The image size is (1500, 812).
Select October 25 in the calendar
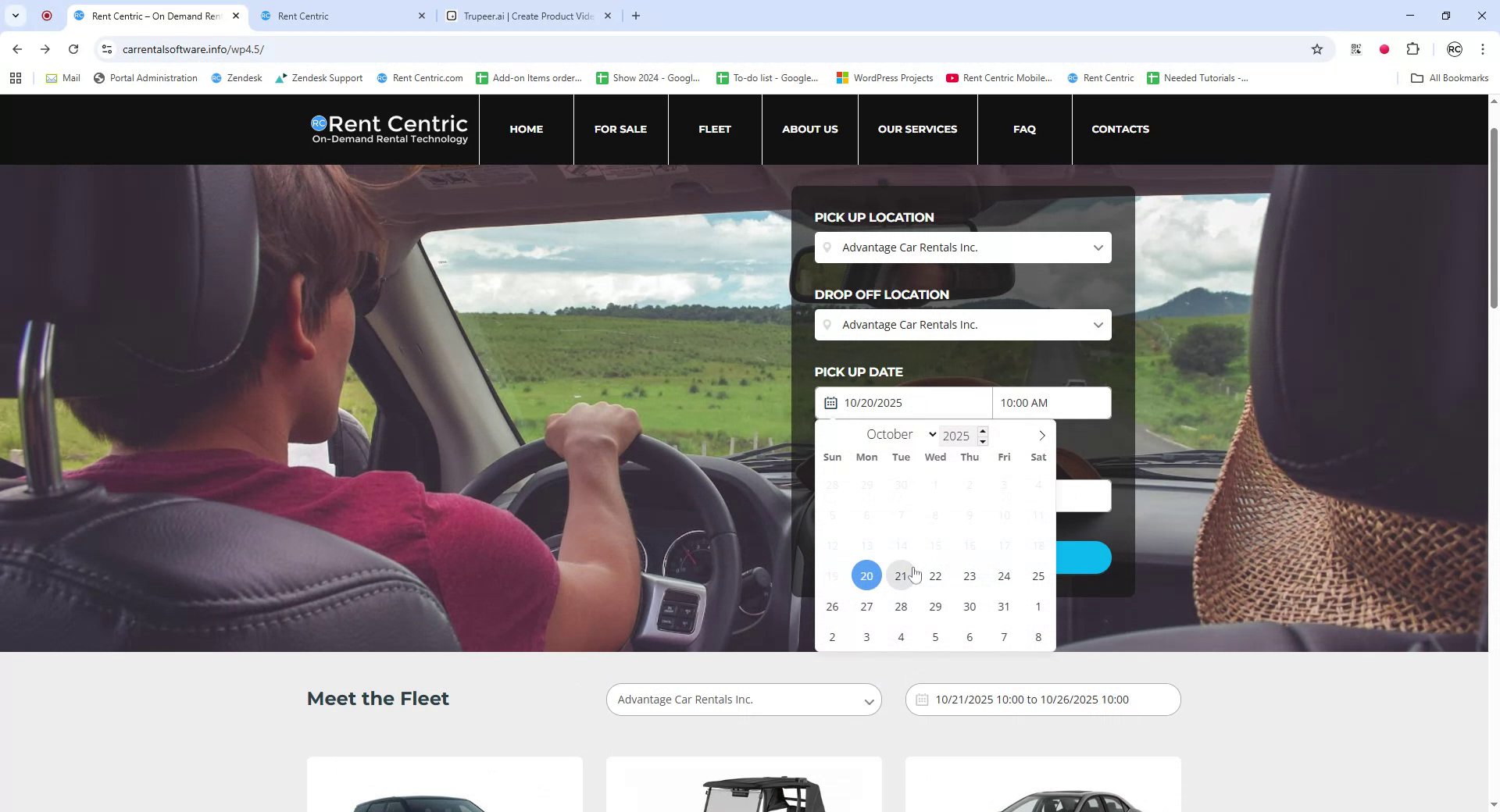click(x=1037, y=575)
